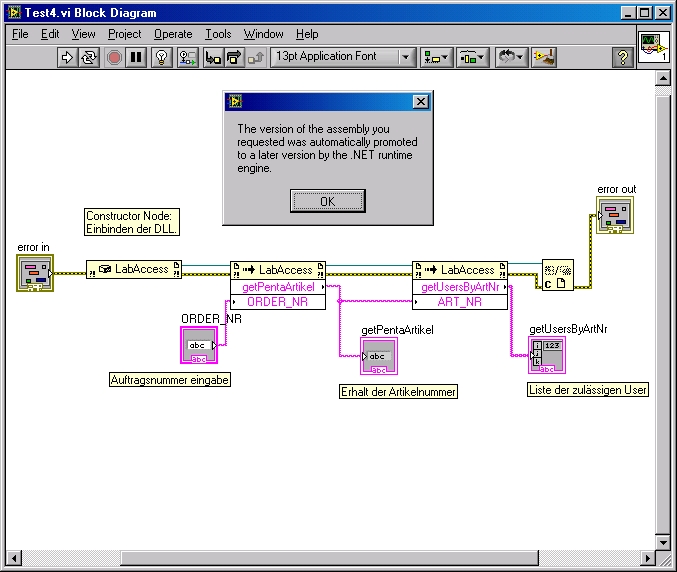Select the getPentaArtikel method row

(x=278, y=287)
